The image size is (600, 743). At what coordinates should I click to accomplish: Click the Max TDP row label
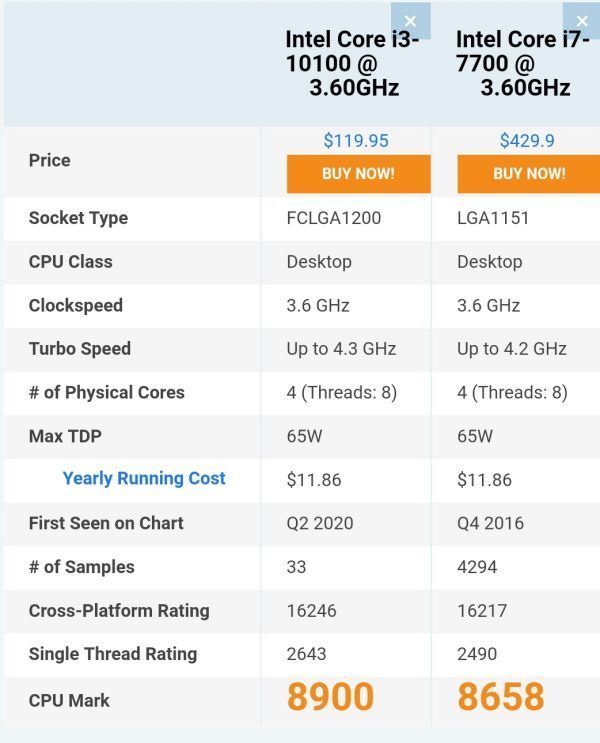pyautogui.click(x=65, y=436)
